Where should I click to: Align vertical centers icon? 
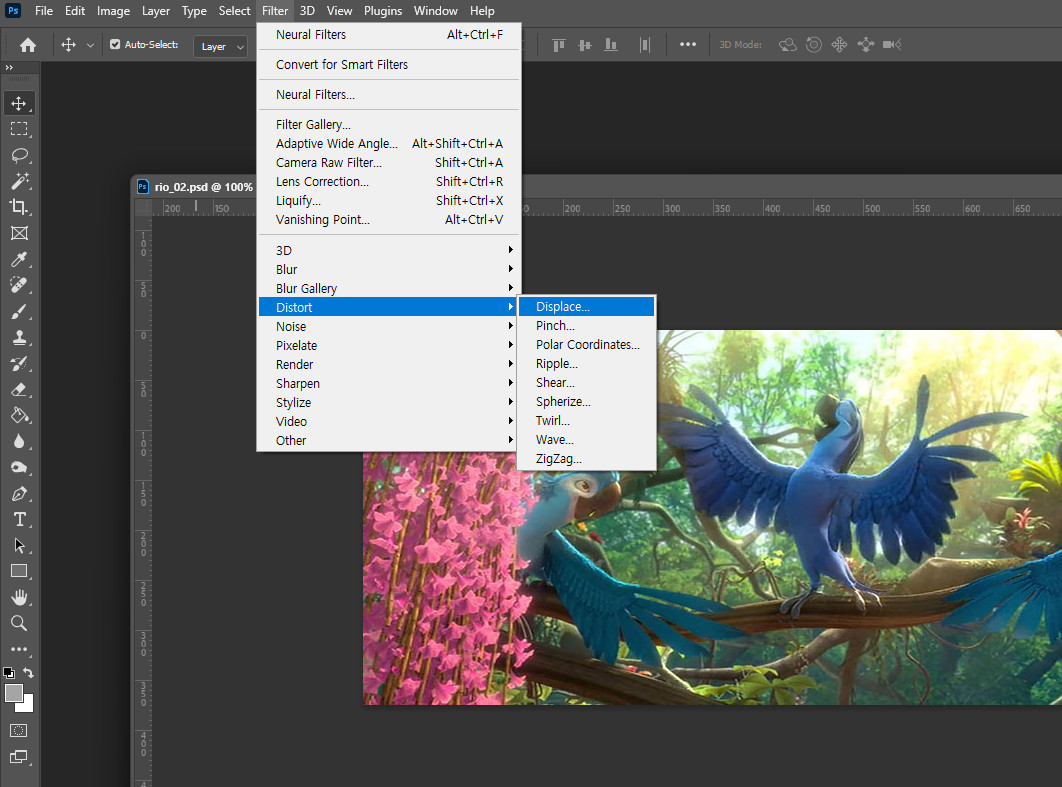coord(585,45)
